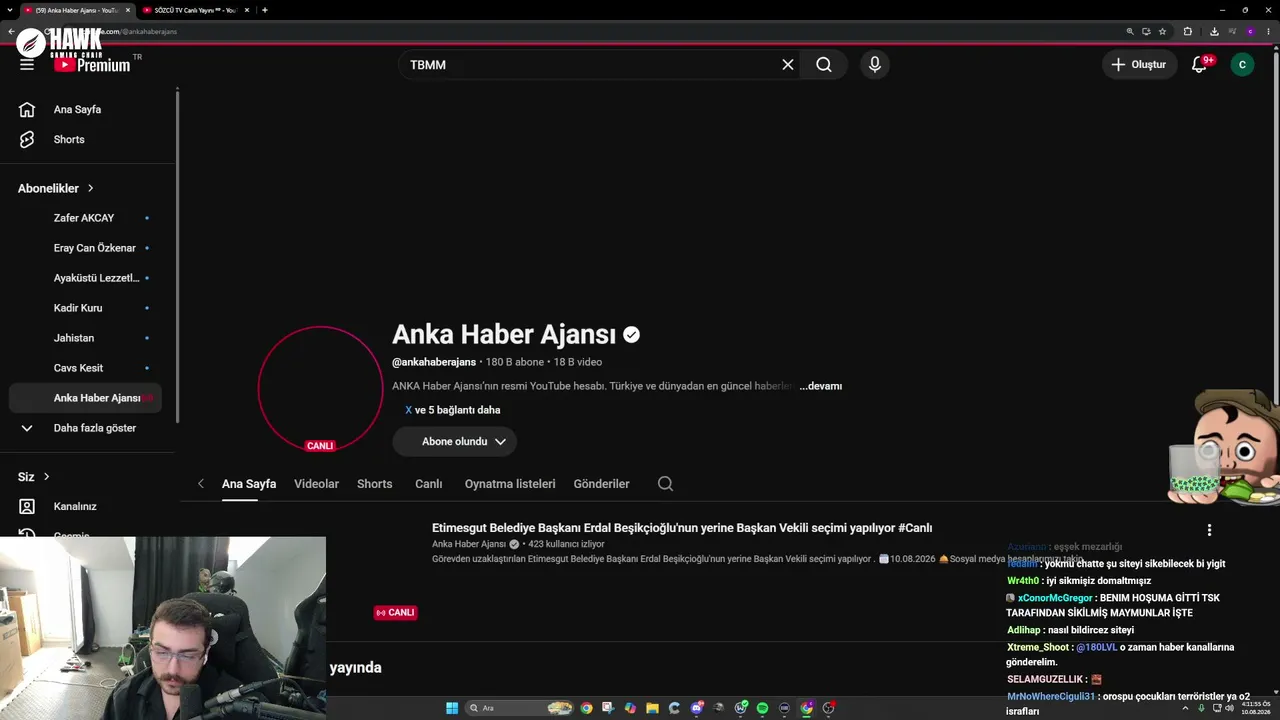
Task: Switch to the Gönderiler tab
Action: [602, 484]
